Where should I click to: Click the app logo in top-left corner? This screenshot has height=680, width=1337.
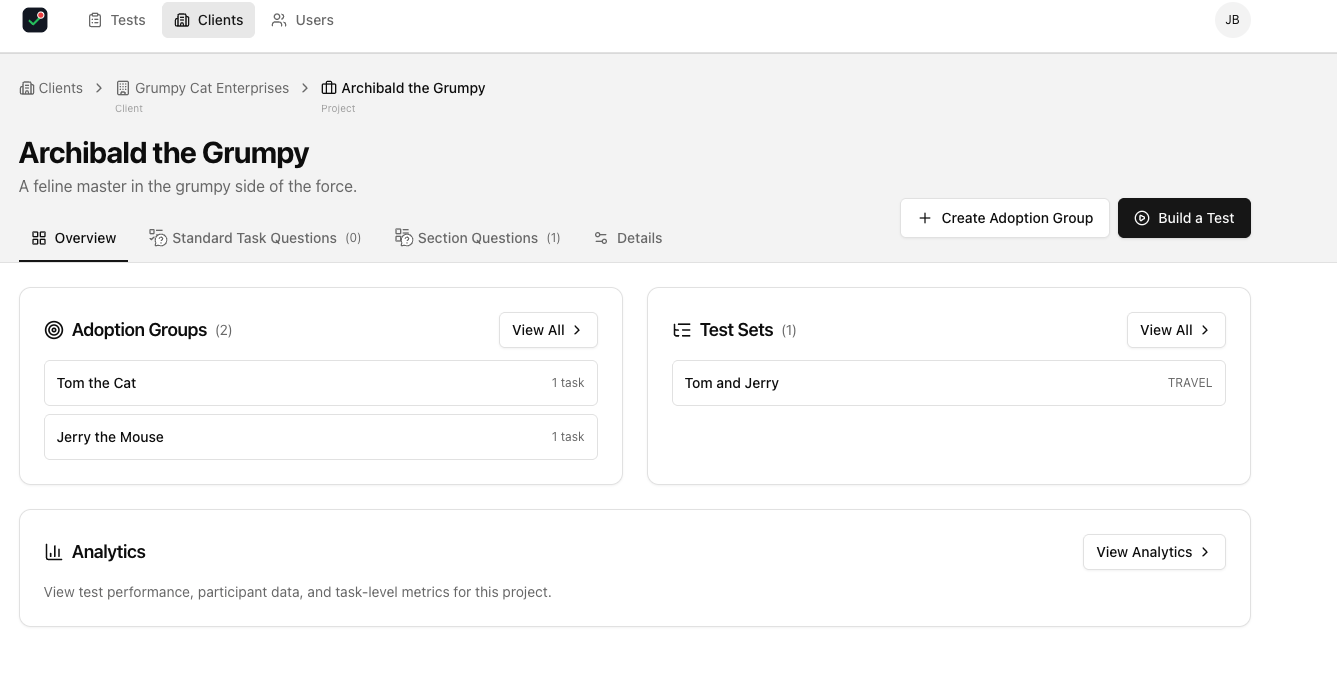click(x=35, y=20)
